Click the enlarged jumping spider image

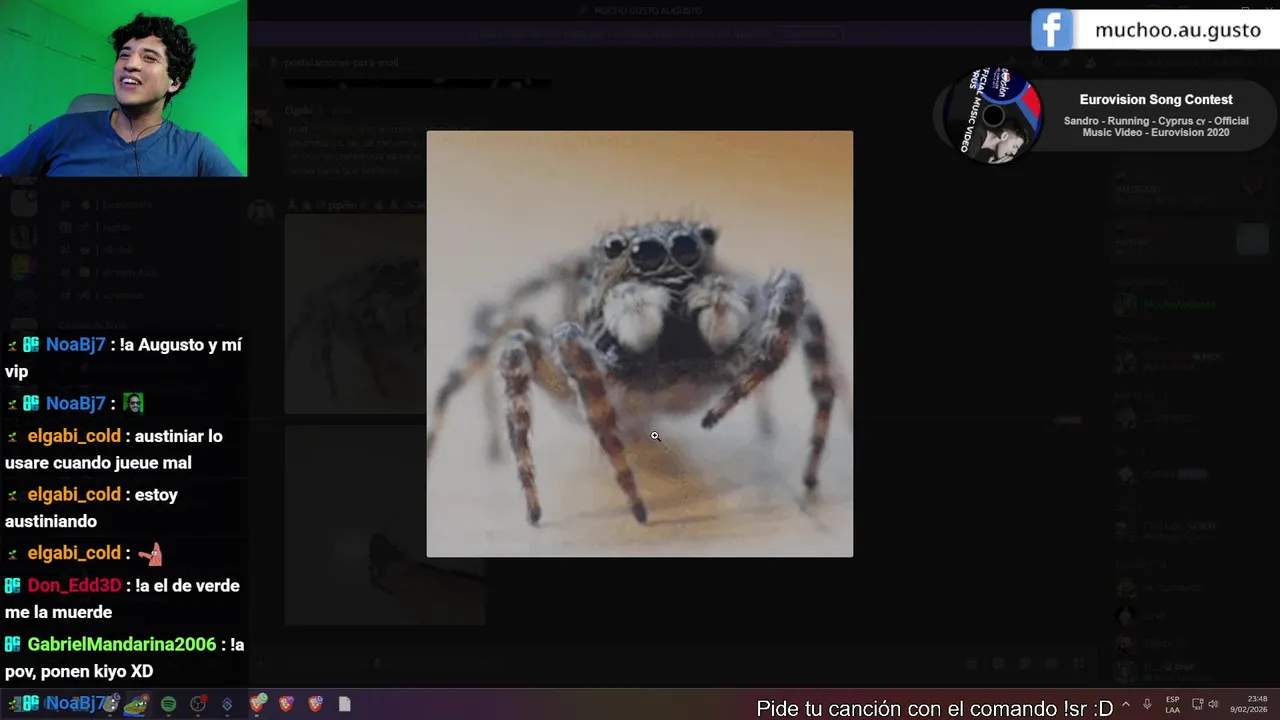[x=640, y=344]
